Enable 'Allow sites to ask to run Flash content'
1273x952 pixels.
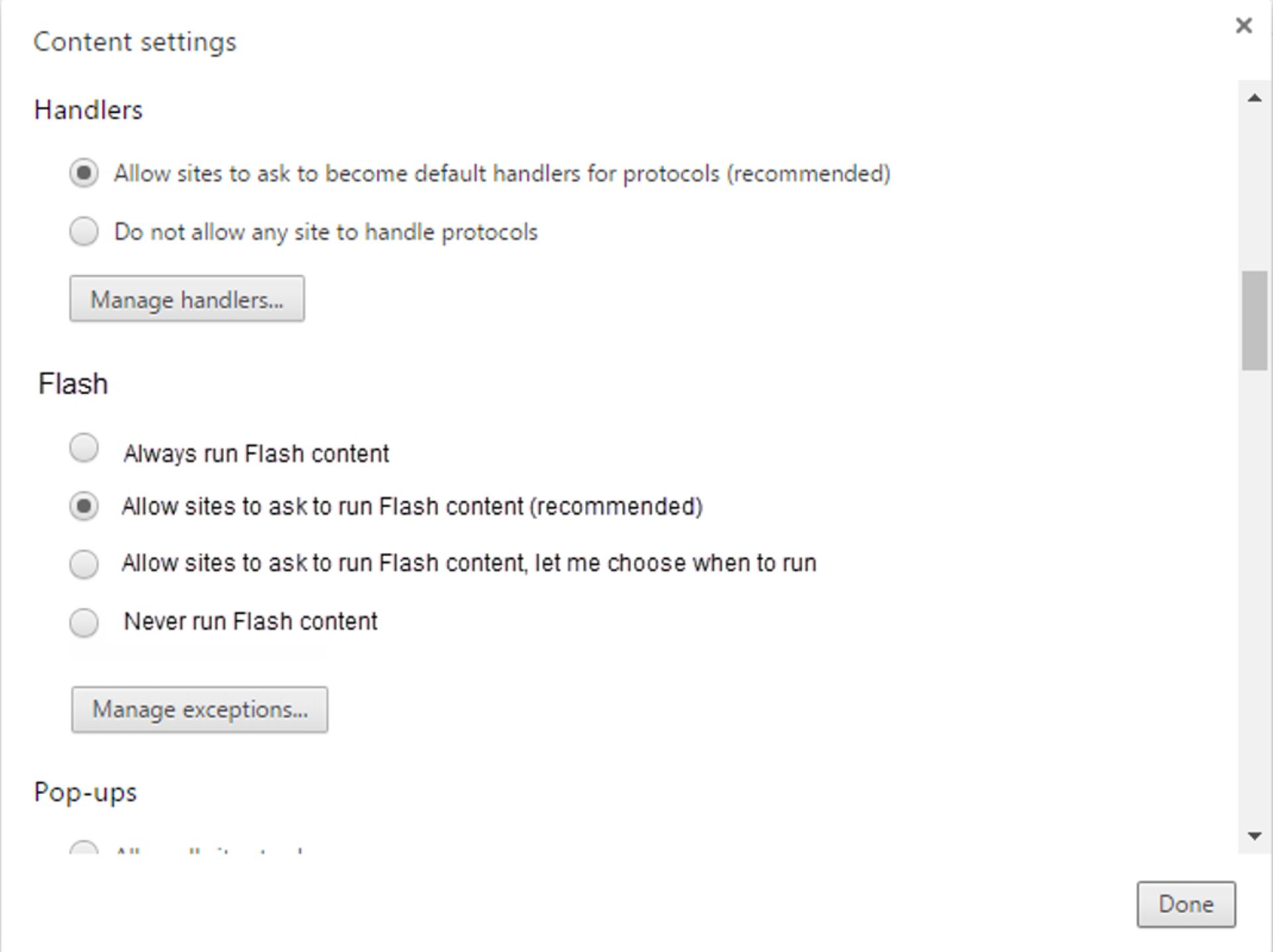click(x=84, y=506)
